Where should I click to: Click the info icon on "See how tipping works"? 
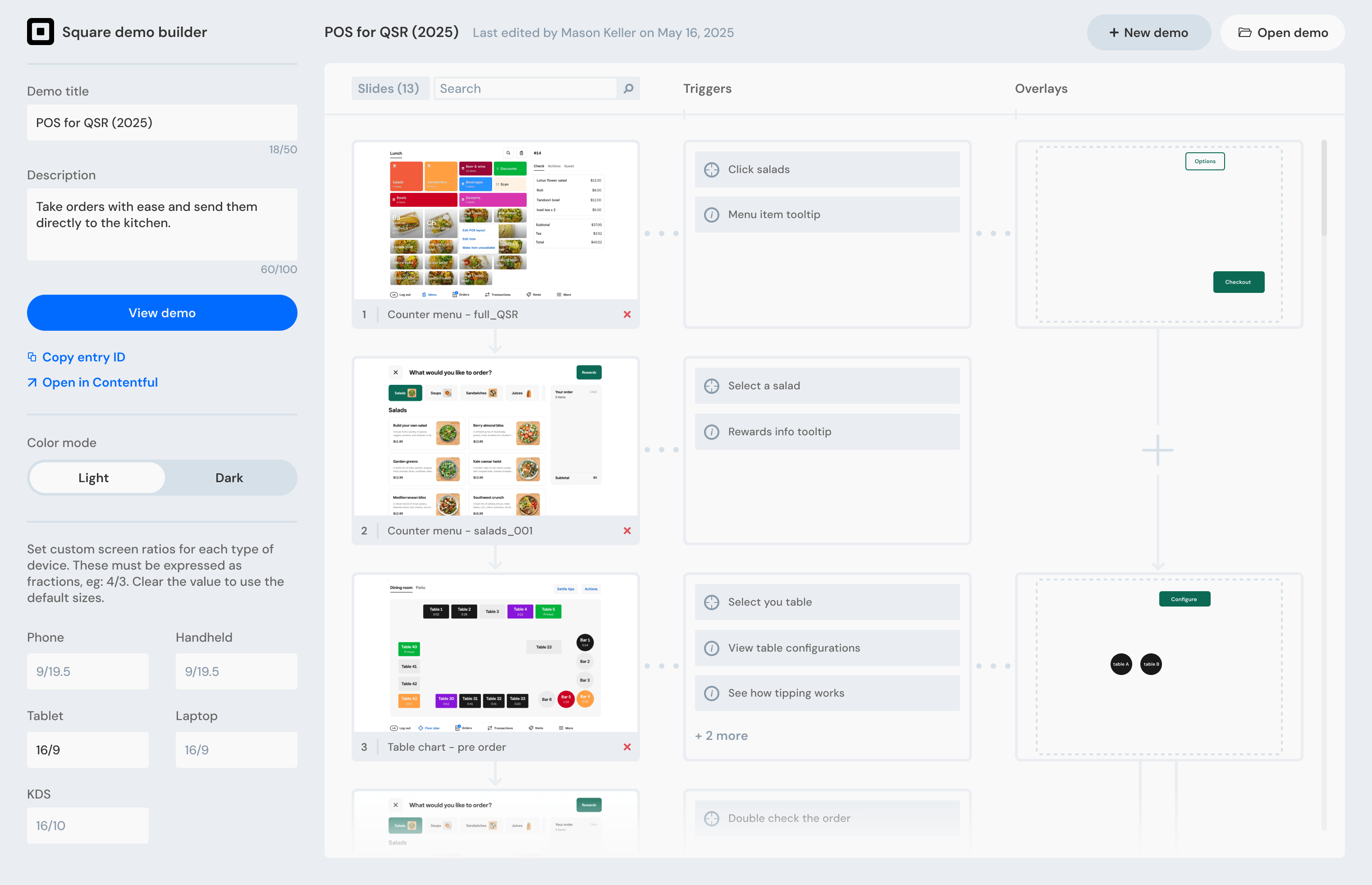tap(712, 693)
